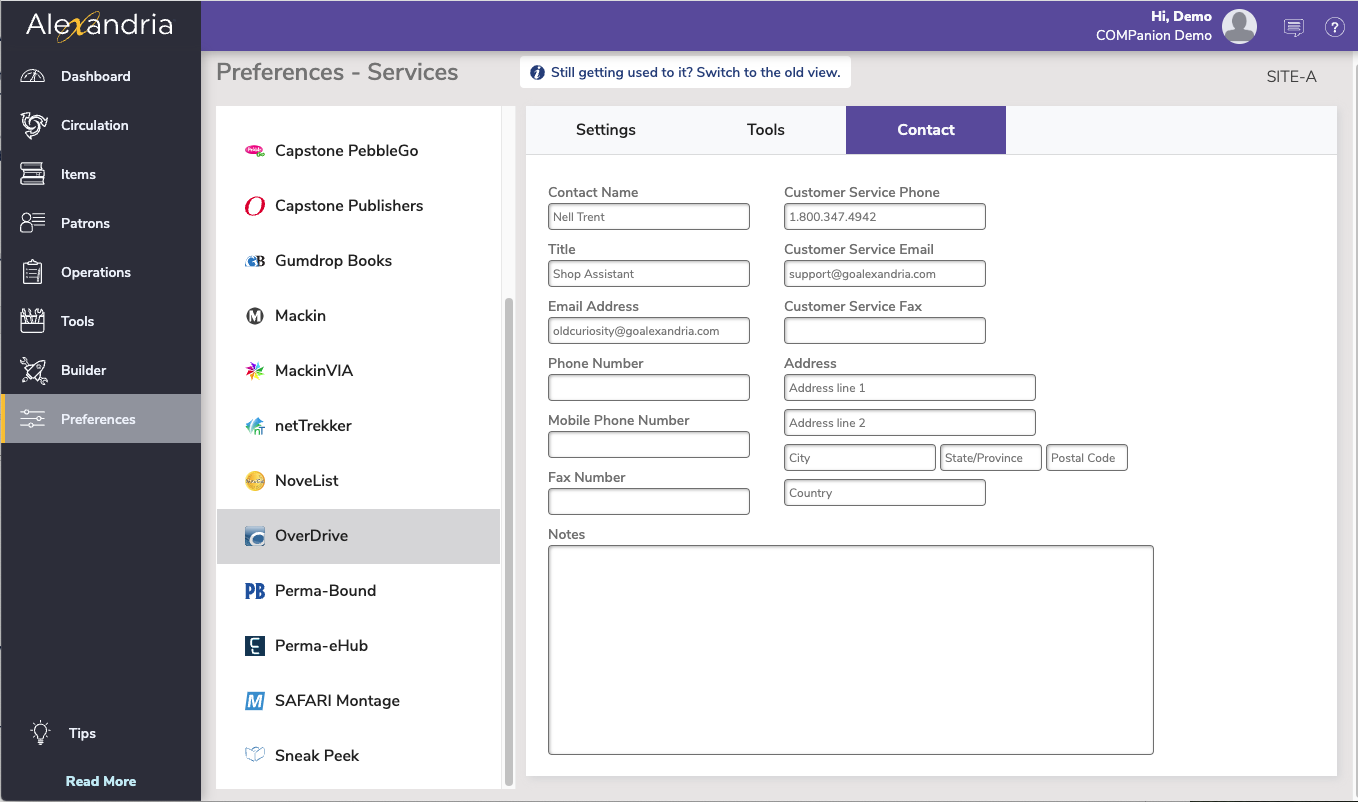
Task: Focus the Customer Service Fax field
Action: coord(884,331)
